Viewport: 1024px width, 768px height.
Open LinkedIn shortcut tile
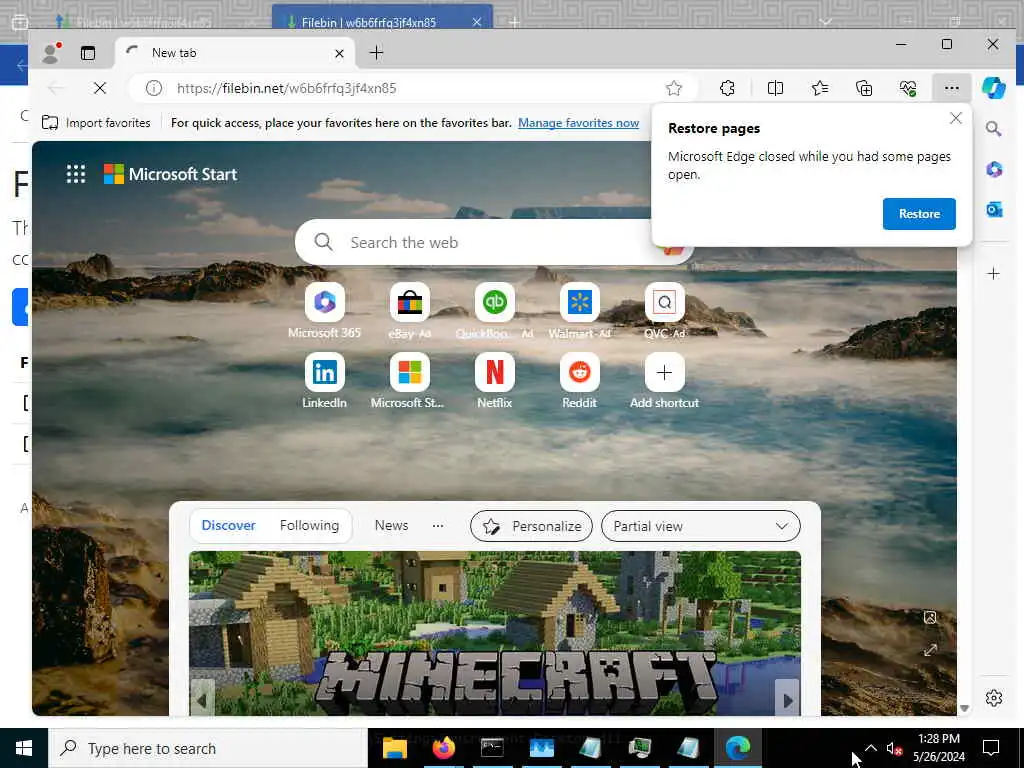(x=325, y=381)
